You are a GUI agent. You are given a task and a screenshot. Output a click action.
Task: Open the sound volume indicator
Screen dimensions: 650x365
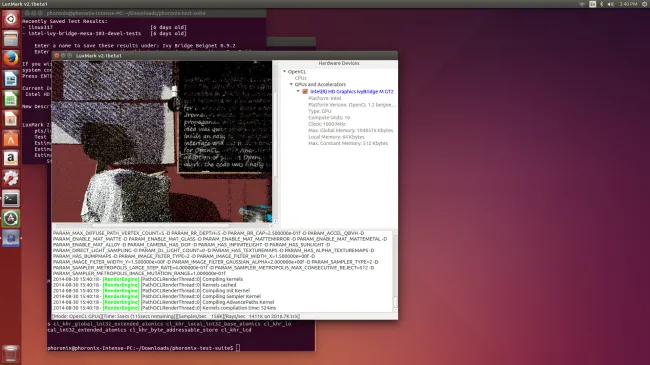pyautogui.click(x=611, y=4)
